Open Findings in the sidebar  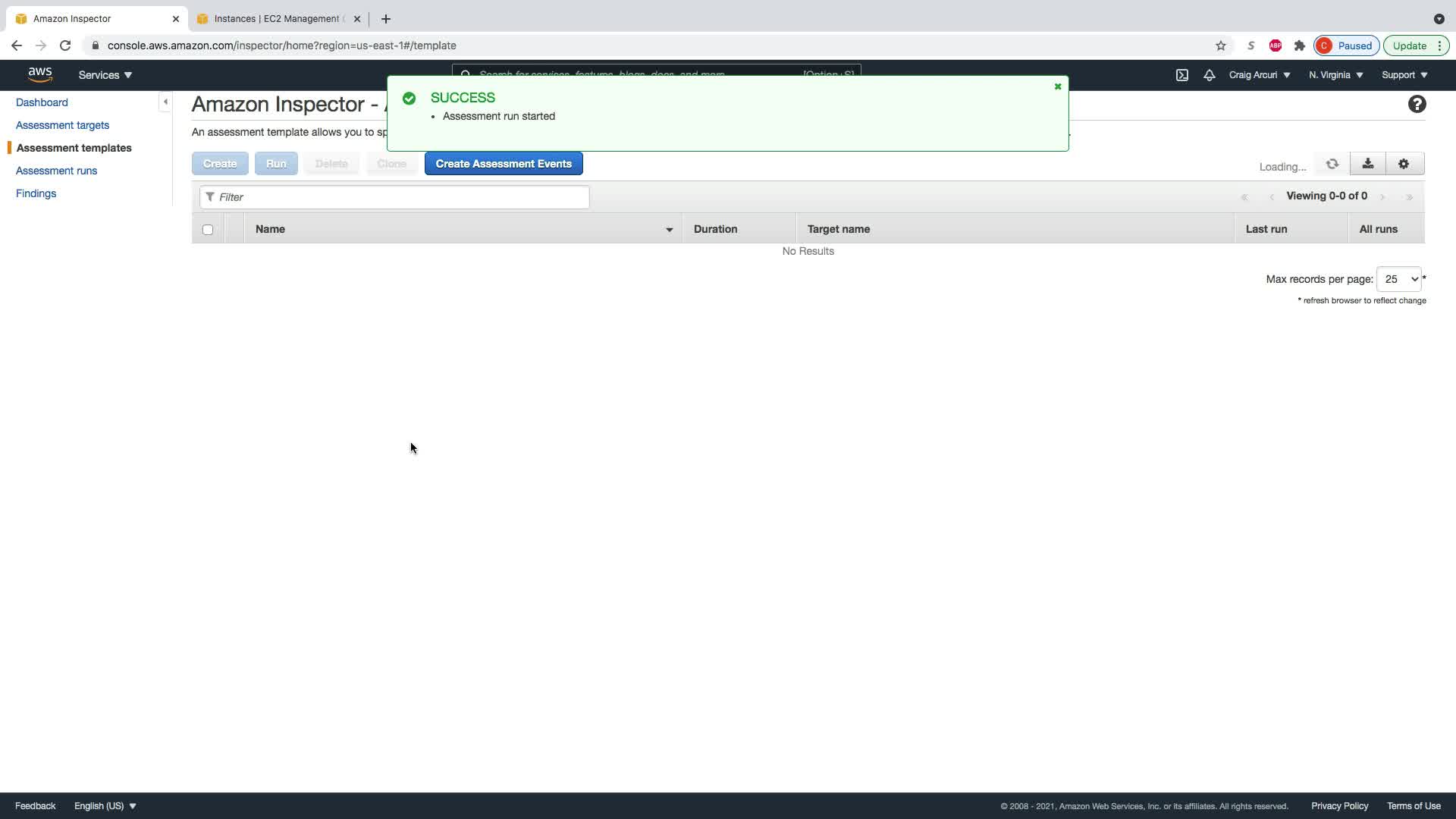click(36, 193)
